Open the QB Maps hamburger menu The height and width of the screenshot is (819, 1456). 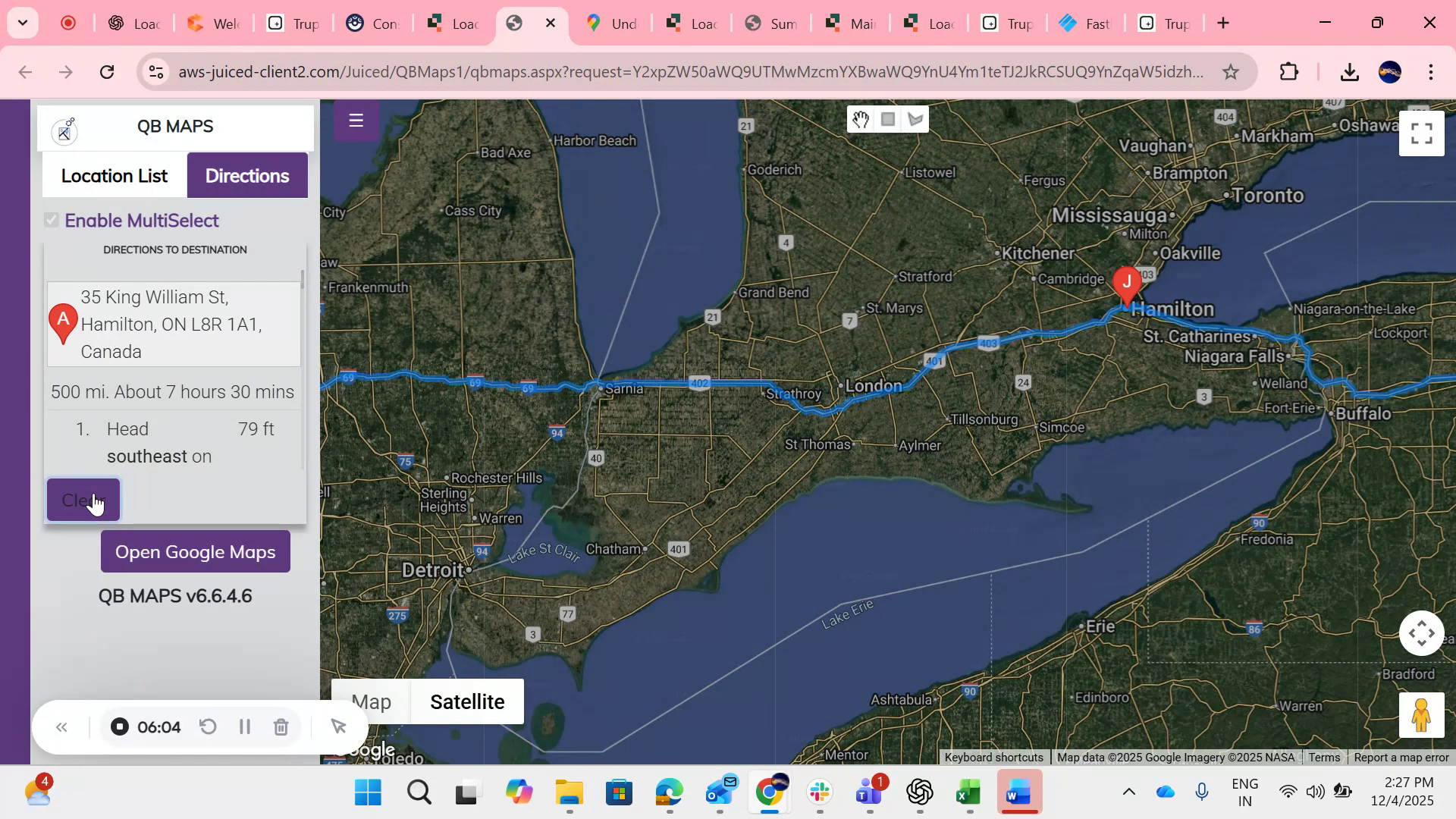(x=356, y=120)
